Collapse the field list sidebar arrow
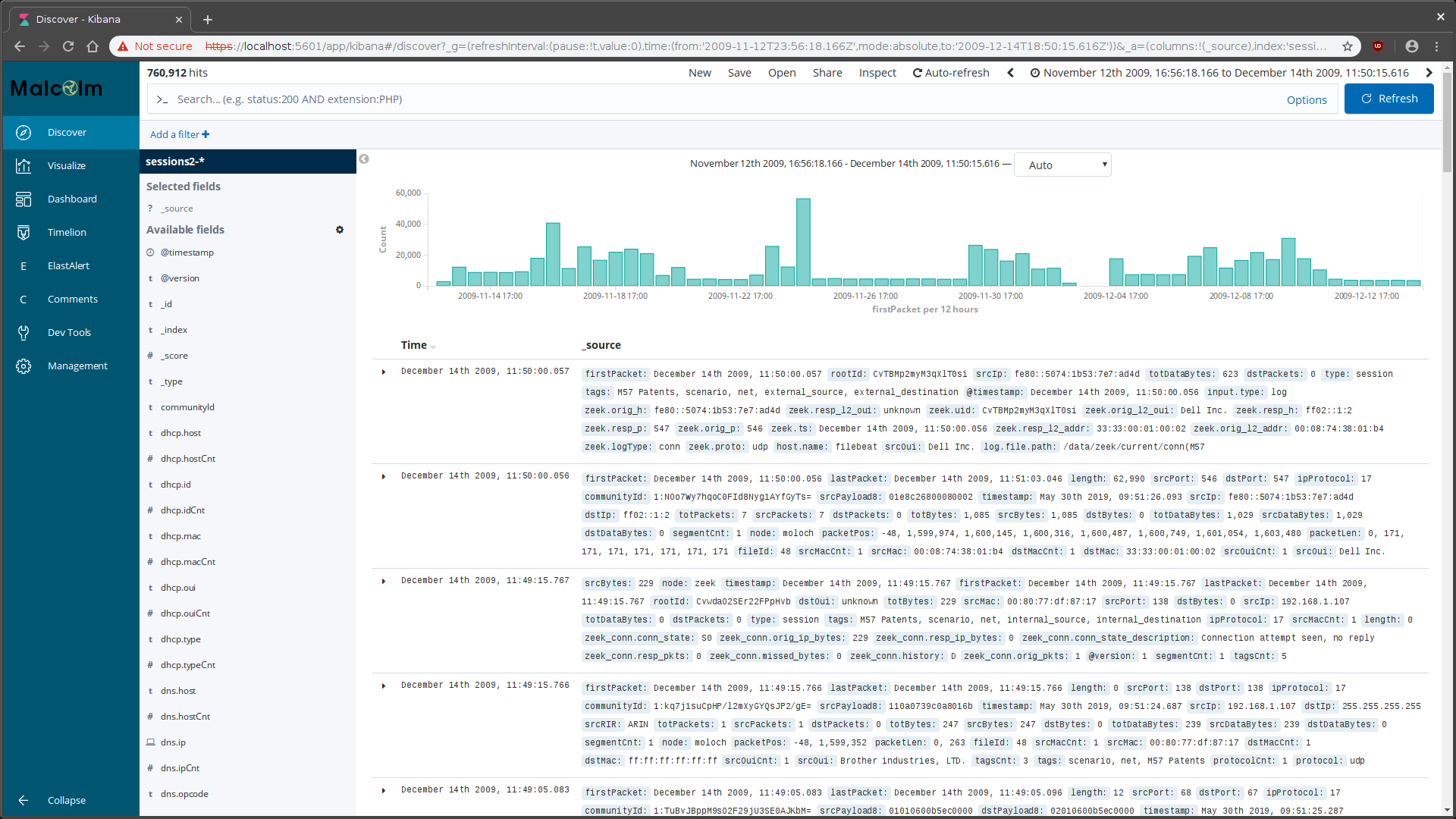The image size is (1456, 819). point(364,159)
